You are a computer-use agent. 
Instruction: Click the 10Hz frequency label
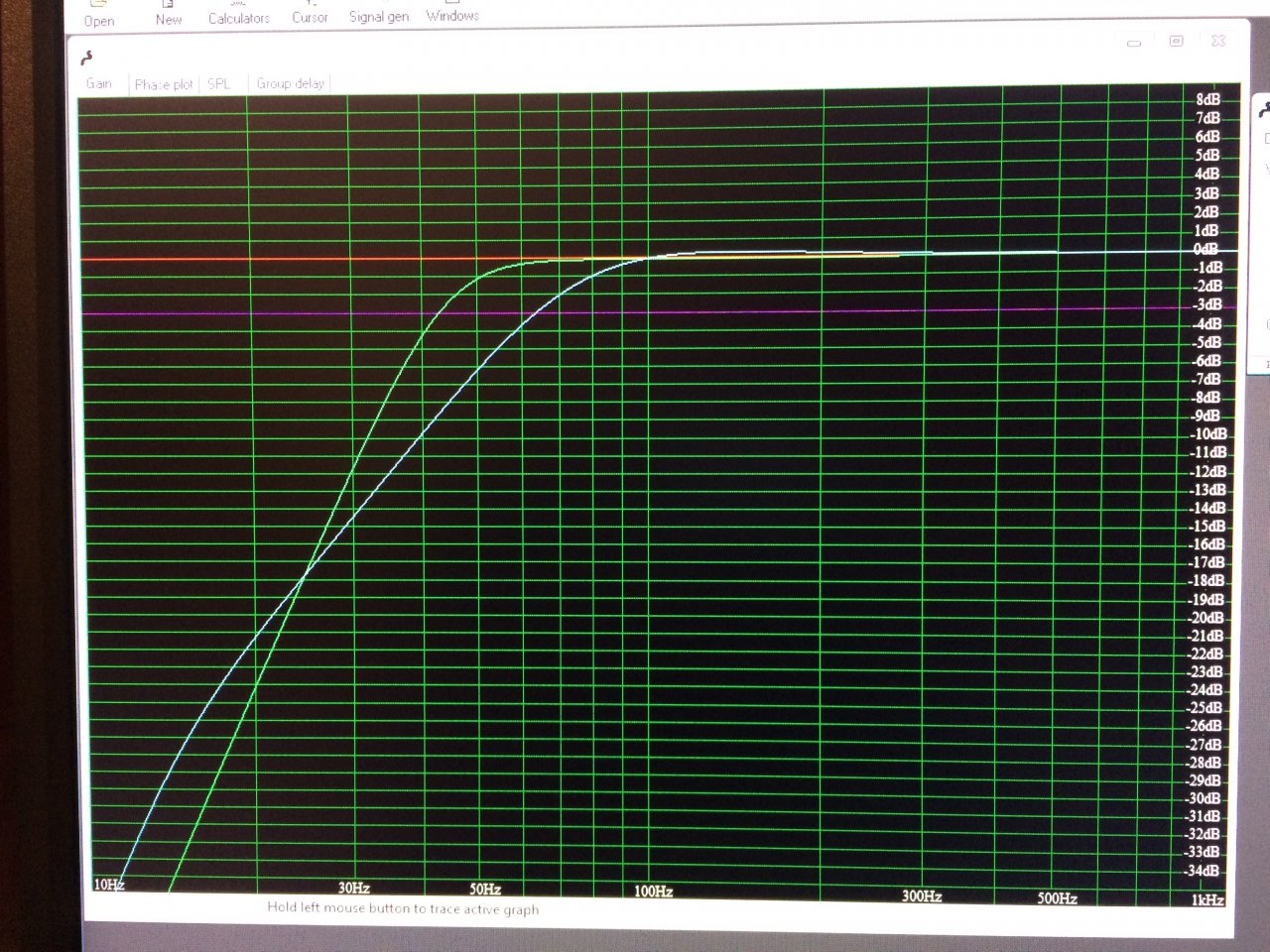click(x=108, y=884)
